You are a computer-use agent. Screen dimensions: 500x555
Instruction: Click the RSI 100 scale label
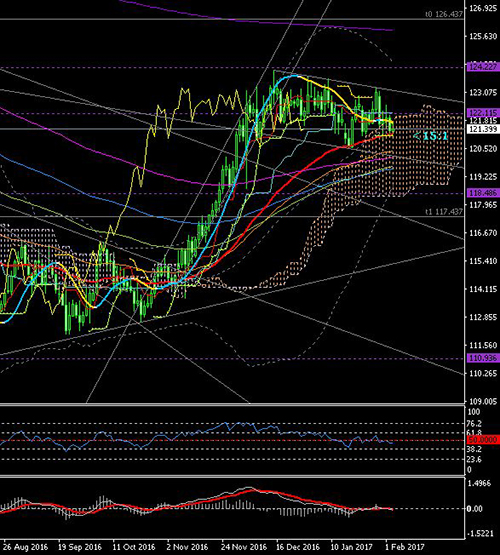click(x=474, y=412)
